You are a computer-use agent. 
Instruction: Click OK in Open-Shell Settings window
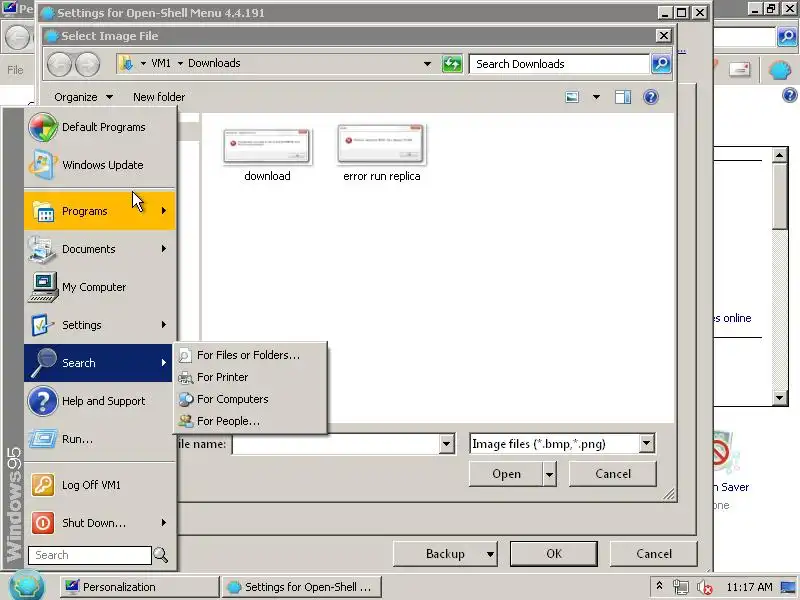coord(554,554)
